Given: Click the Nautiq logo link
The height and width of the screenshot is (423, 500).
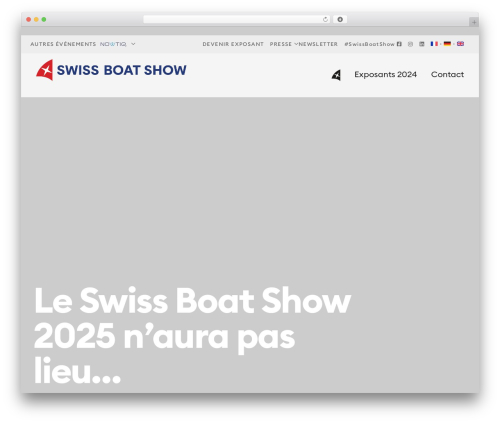Looking at the screenshot, I should pos(113,44).
